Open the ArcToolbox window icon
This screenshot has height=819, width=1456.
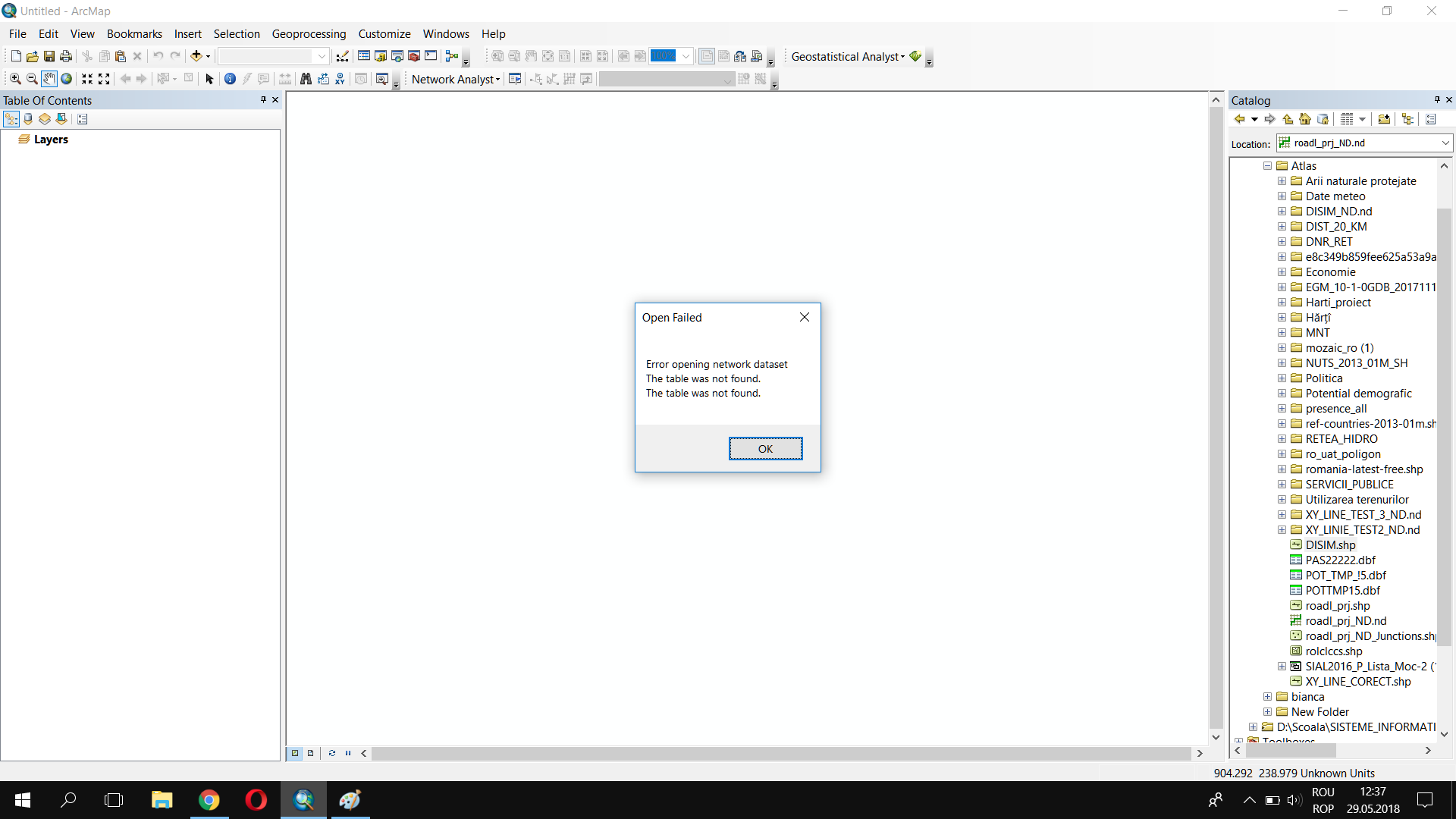point(414,56)
